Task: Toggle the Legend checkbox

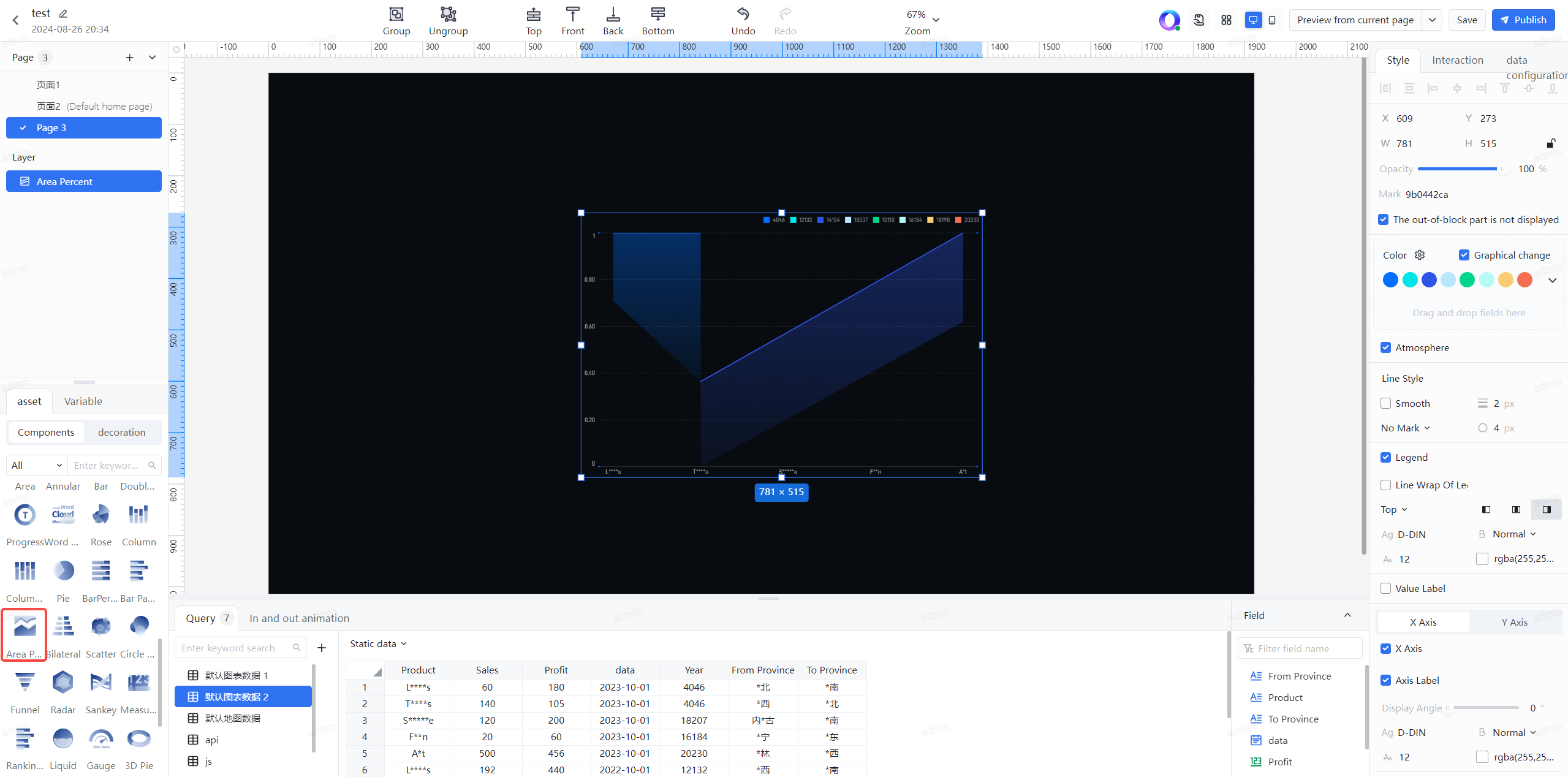Action: click(x=1386, y=457)
